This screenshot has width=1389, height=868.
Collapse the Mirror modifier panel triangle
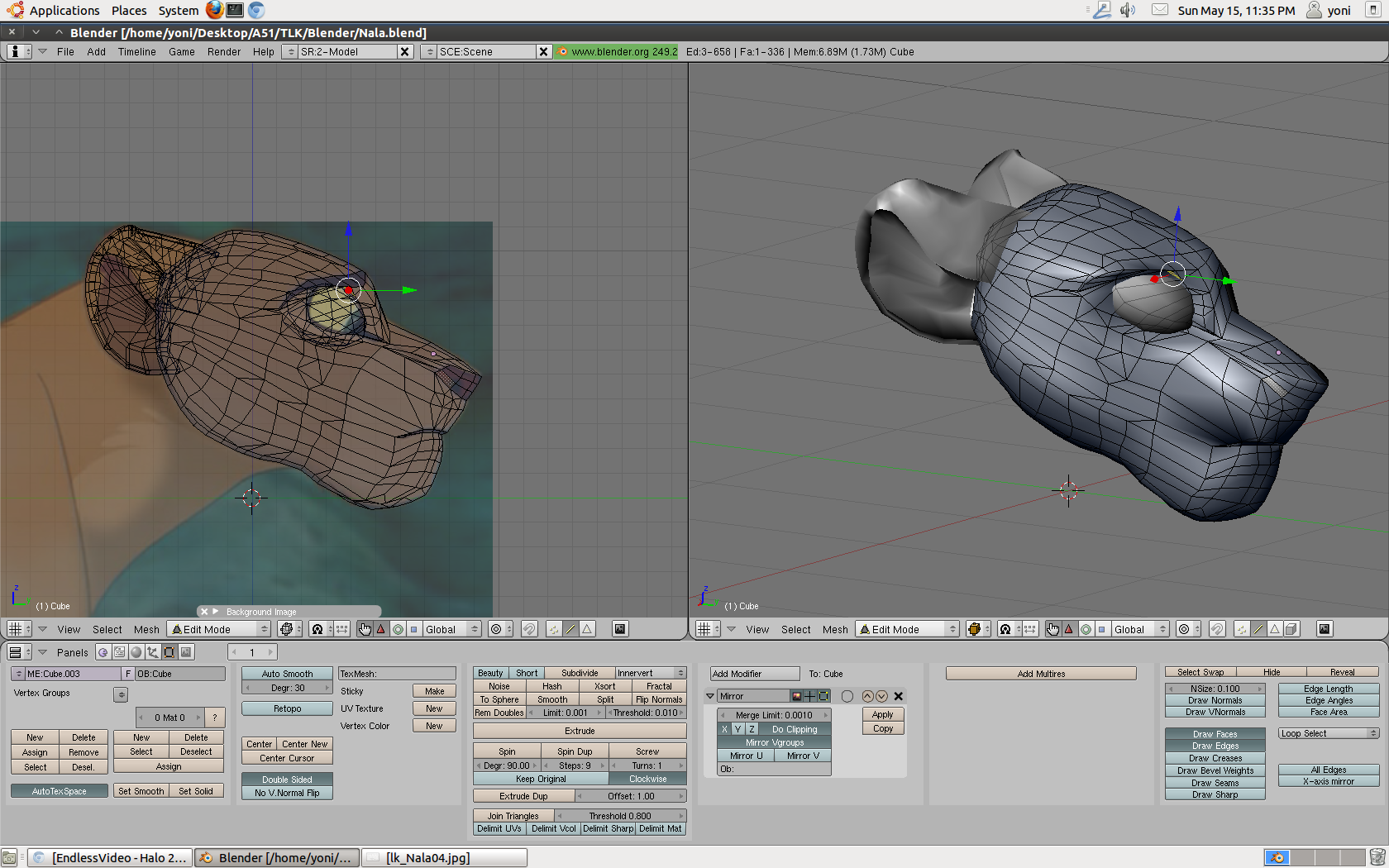tap(710, 696)
